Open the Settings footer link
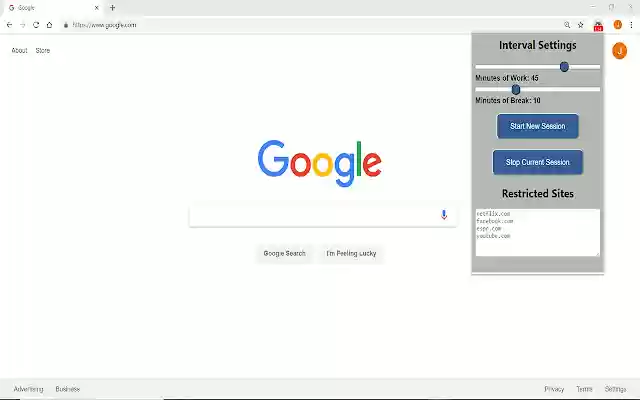Image resolution: width=640 pixels, height=400 pixels. point(615,389)
